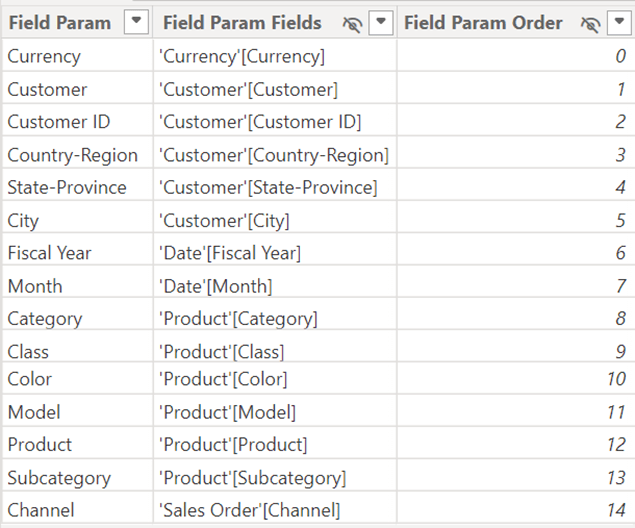
Task: Open the Field Param Fields filter dropdown
Action: click(380, 23)
